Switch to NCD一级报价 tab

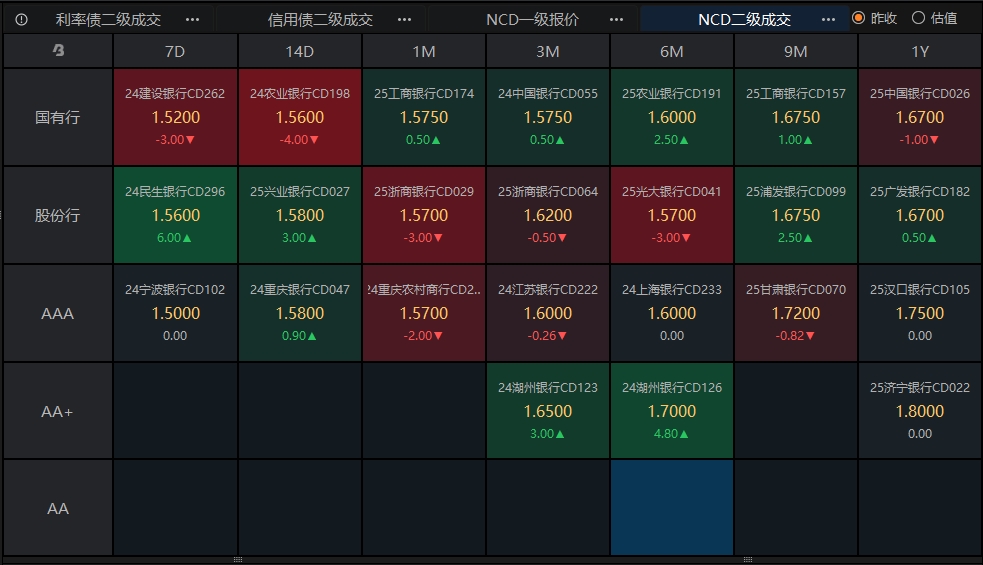532,19
